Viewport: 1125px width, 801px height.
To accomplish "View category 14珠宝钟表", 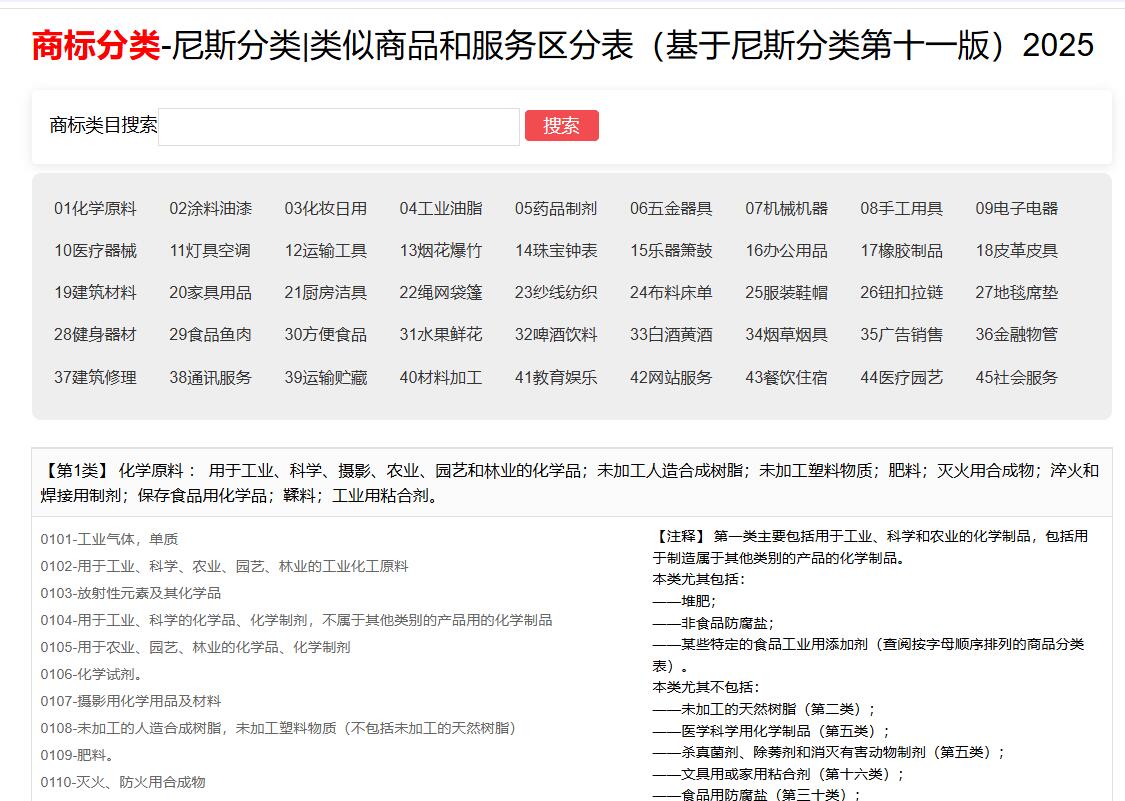I will pyautogui.click(x=556, y=250).
